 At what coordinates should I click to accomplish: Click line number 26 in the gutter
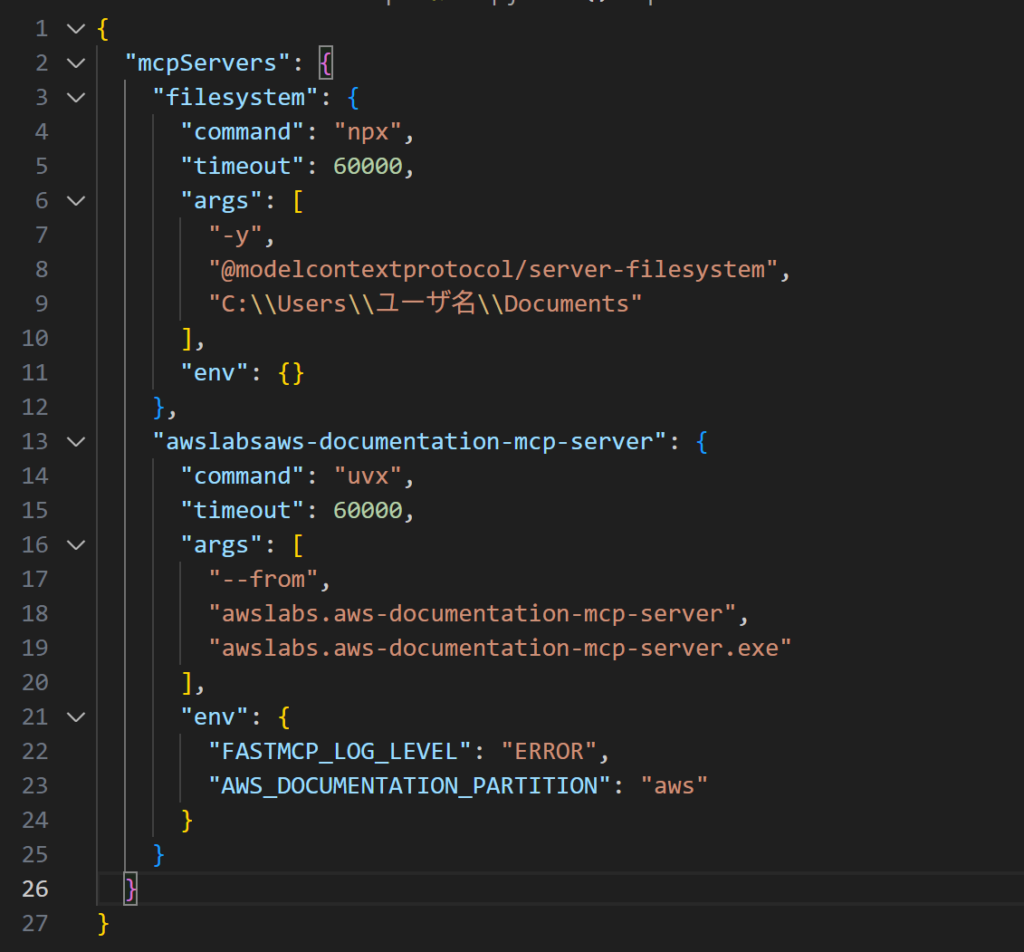click(x=35, y=889)
